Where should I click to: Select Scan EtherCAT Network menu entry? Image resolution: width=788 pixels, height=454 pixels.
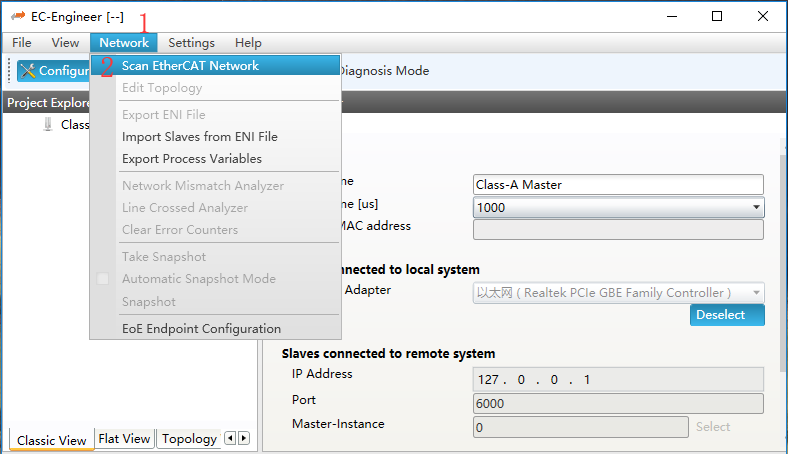(190, 66)
